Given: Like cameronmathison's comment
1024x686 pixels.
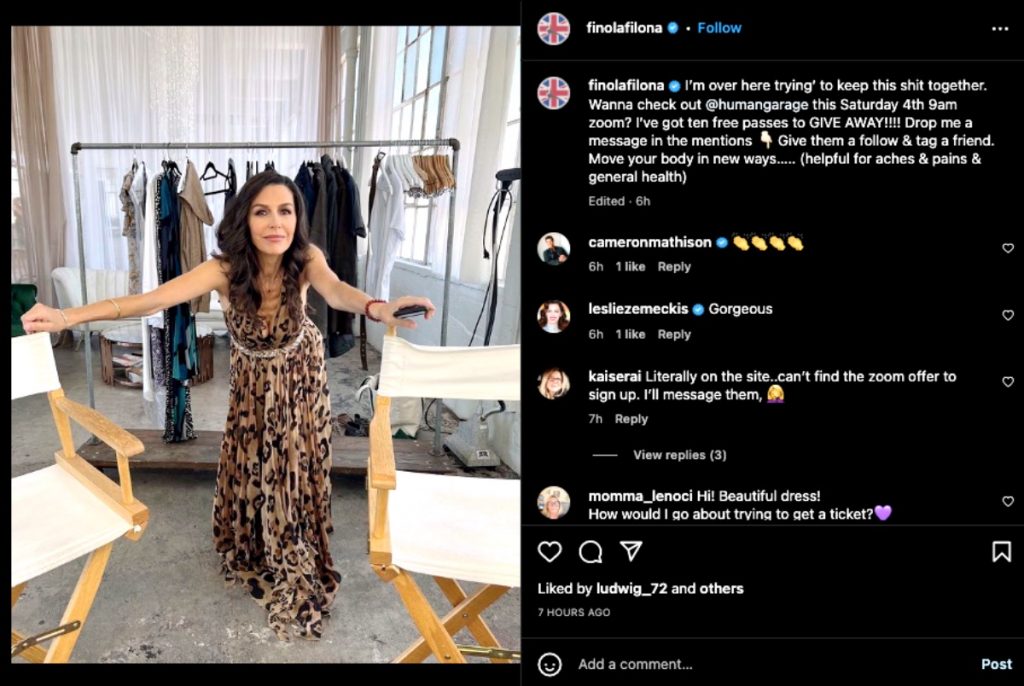Looking at the screenshot, I should pyautogui.click(x=1007, y=248).
